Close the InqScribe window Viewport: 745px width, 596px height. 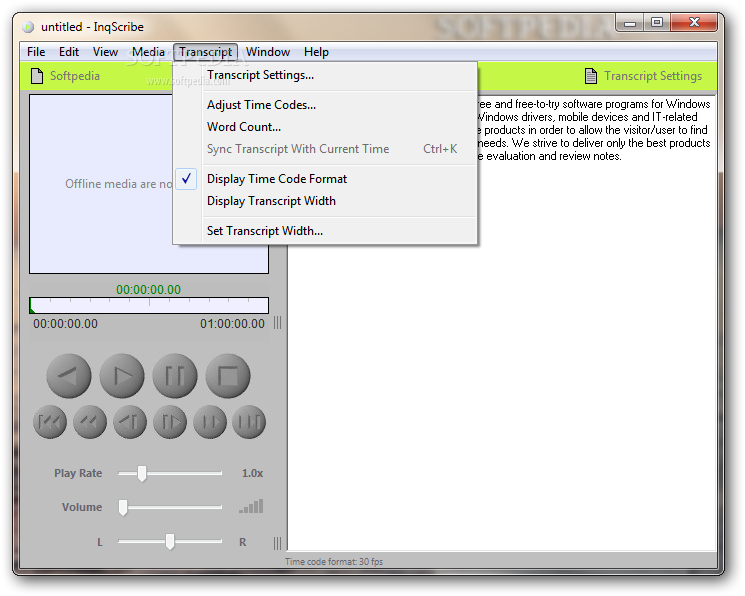[x=694, y=22]
